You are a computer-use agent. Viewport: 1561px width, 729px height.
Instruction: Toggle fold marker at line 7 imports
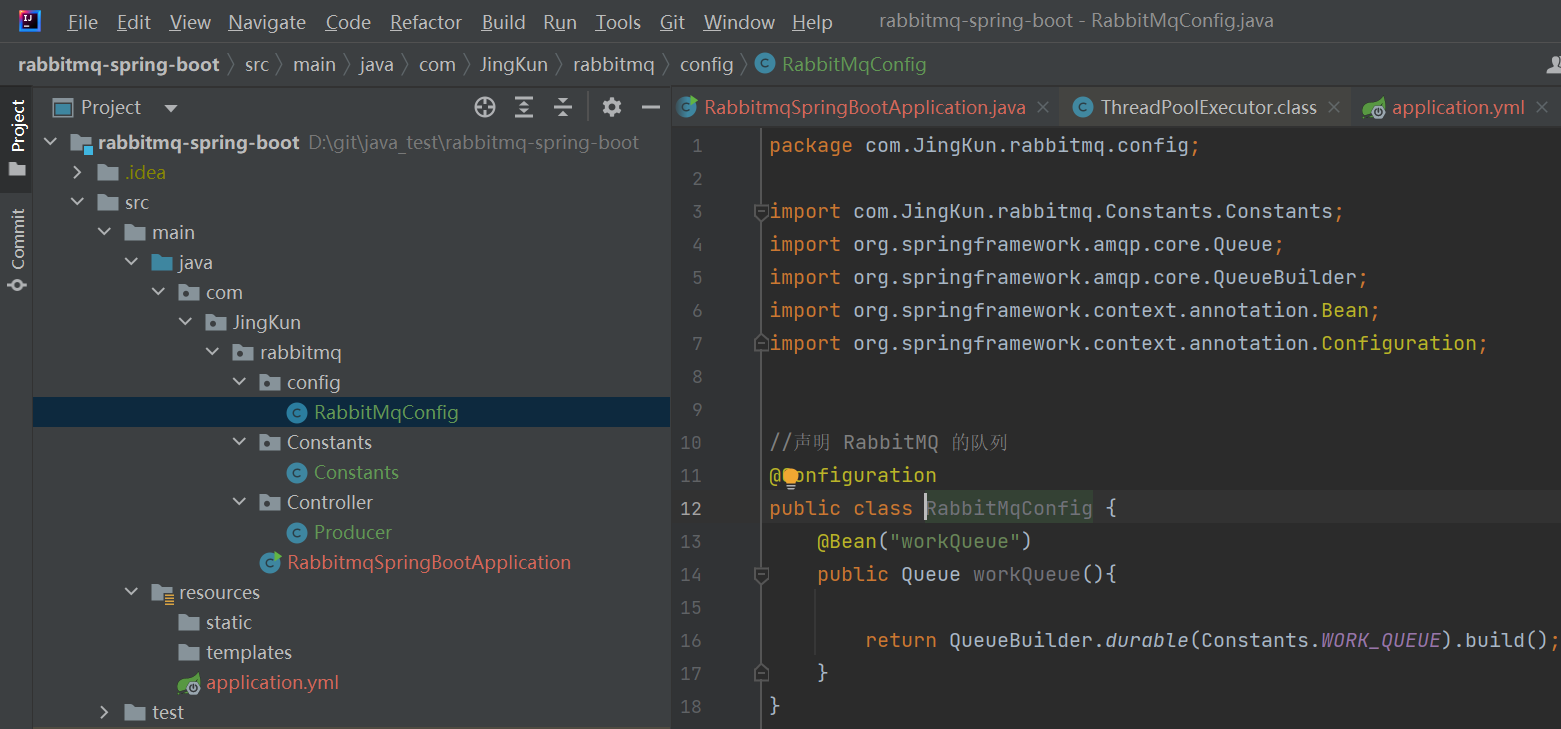coord(761,344)
